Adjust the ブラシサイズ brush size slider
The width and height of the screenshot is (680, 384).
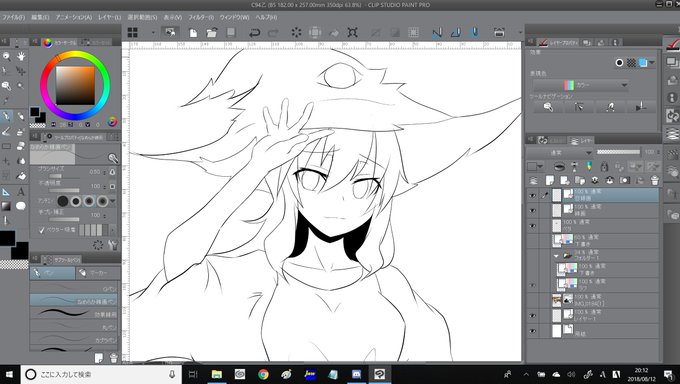pyautogui.click(x=64, y=176)
